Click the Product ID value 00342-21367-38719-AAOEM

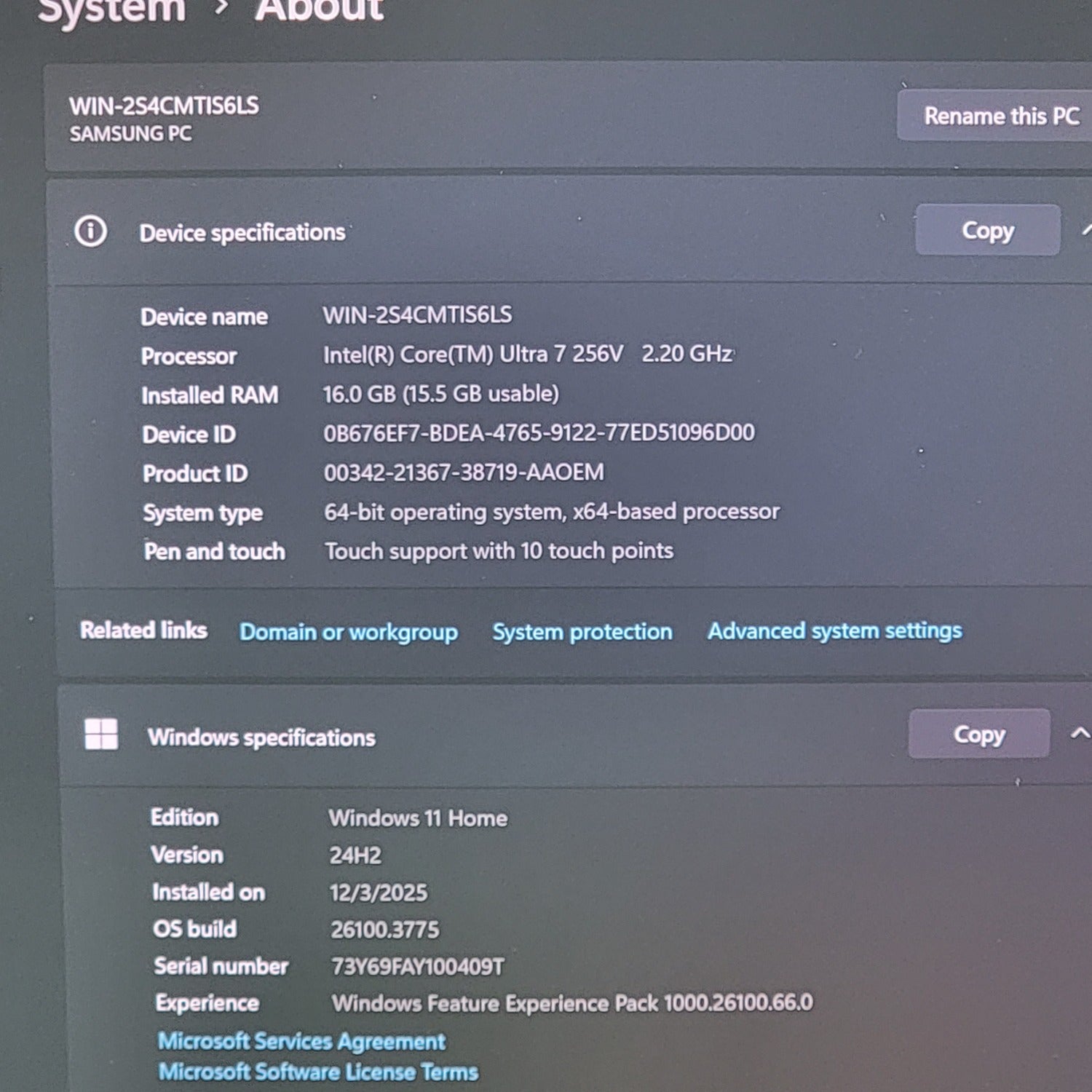point(464,472)
